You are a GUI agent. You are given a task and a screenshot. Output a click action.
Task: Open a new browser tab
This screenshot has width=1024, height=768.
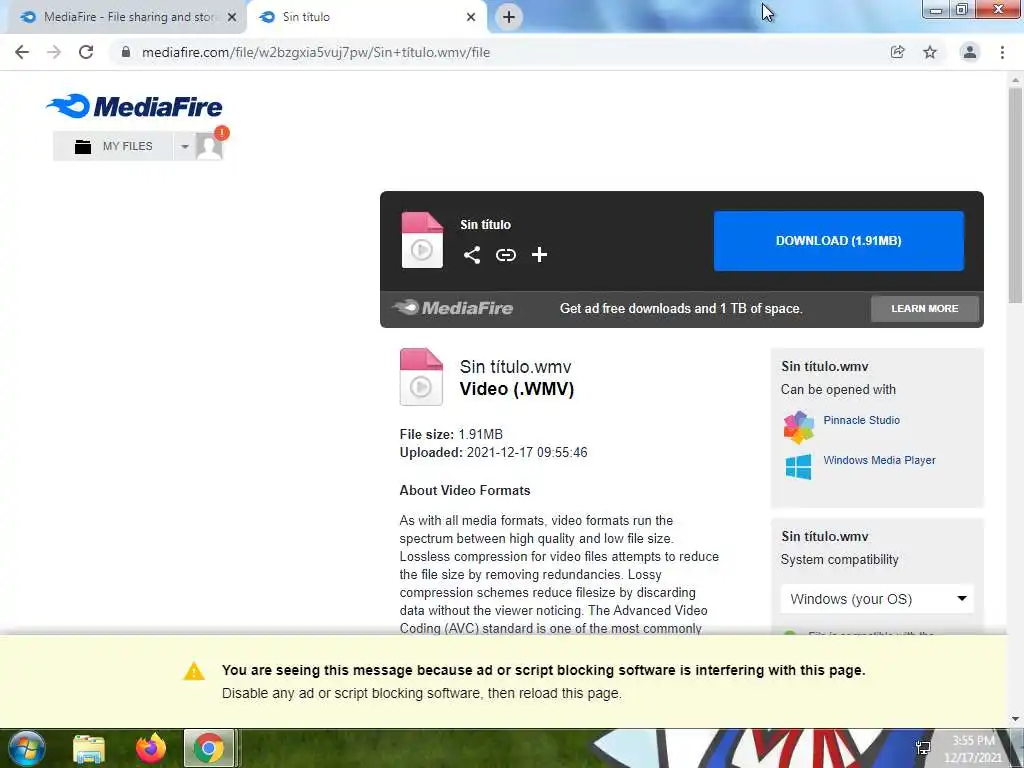(x=509, y=17)
